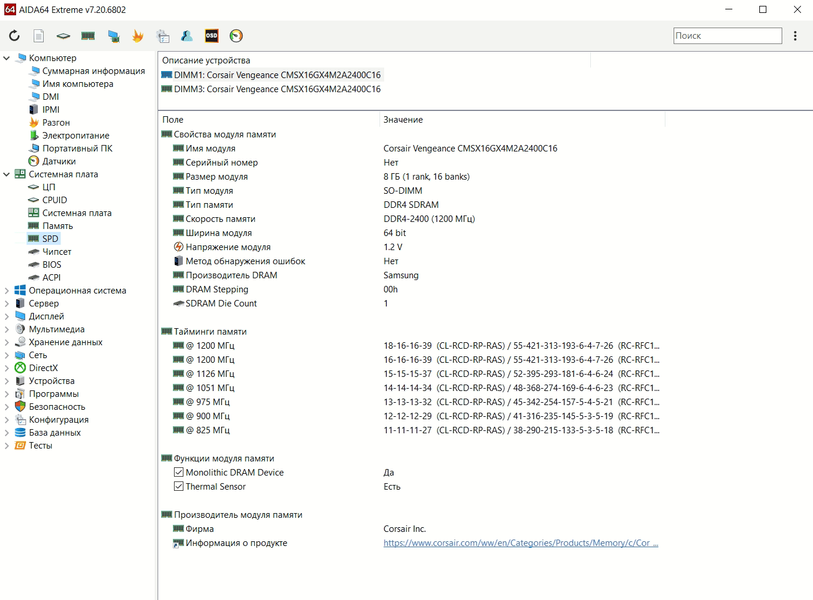Open the Чипсет tree item

pos(57,252)
